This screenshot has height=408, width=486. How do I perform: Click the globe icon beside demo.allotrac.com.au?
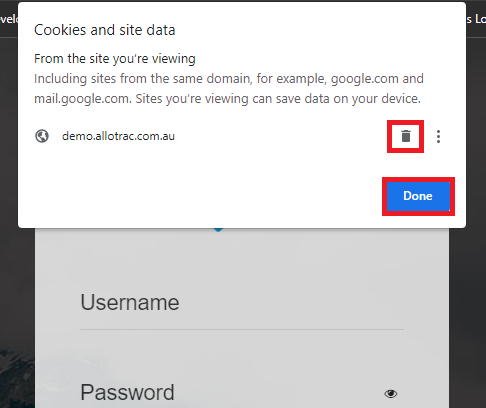(x=42, y=136)
